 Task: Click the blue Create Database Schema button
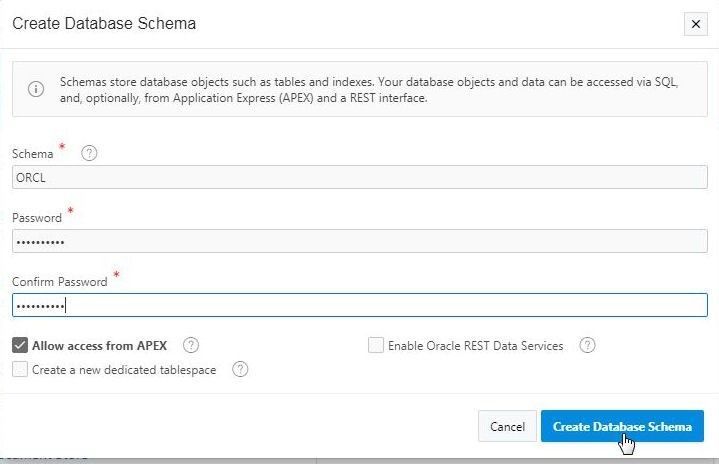tap(622, 426)
